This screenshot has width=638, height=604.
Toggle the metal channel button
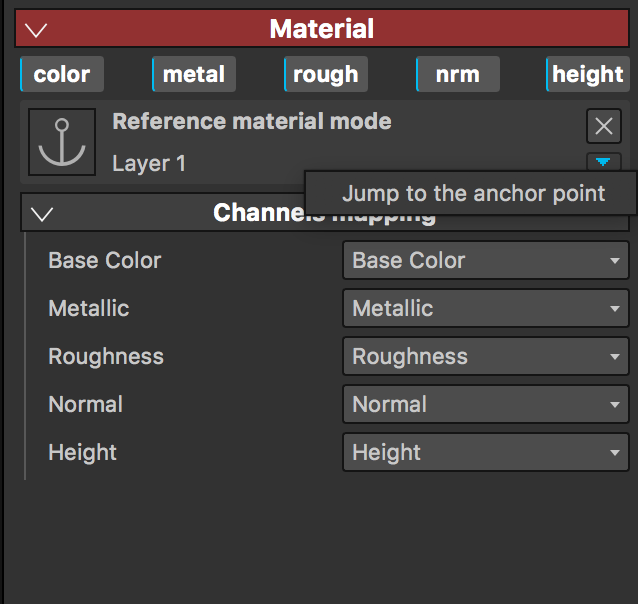coord(194,74)
